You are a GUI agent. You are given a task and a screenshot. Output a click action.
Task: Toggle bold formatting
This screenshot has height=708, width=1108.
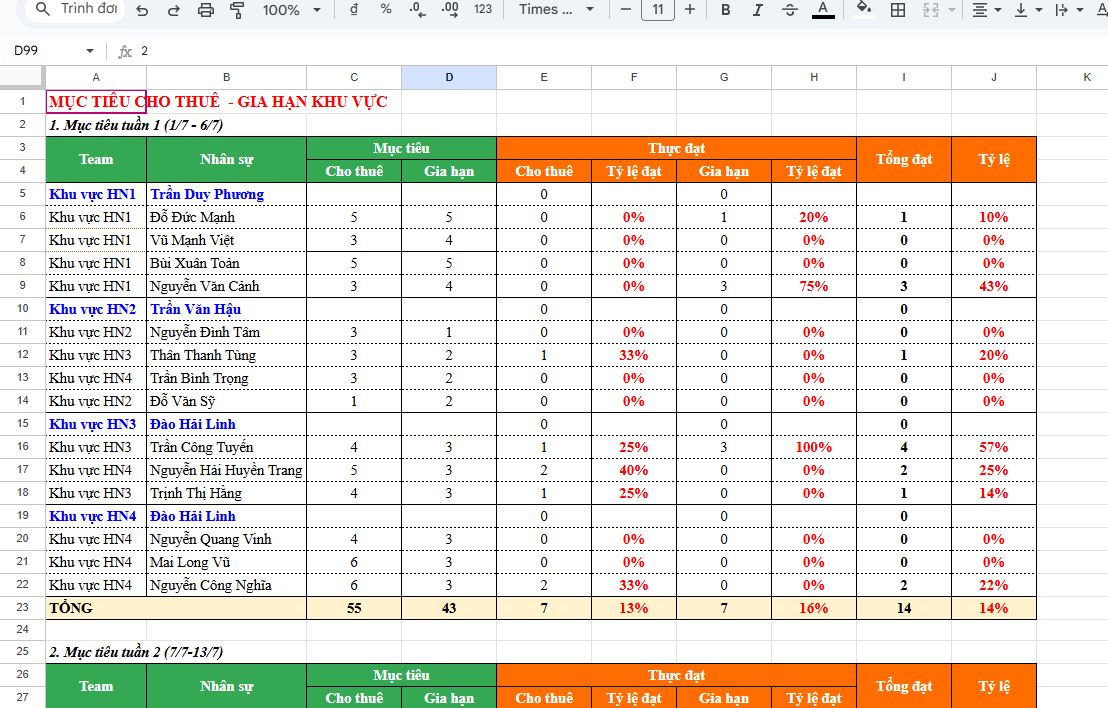(726, 10)
